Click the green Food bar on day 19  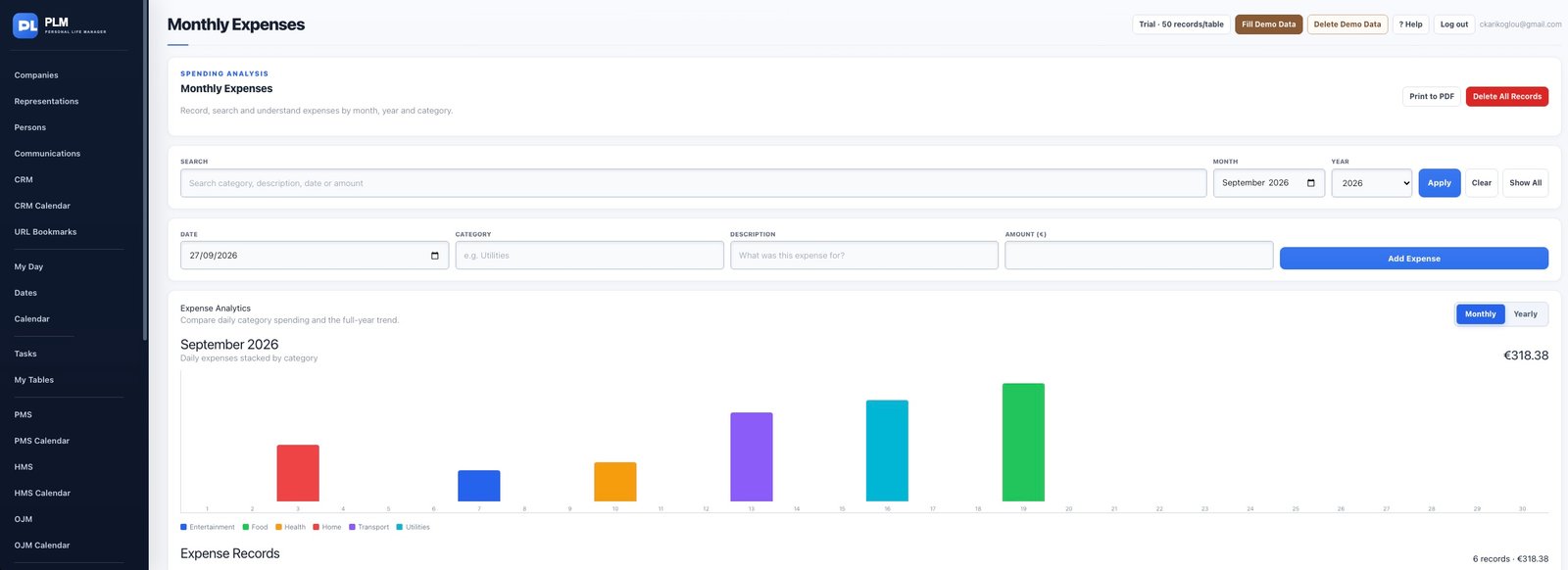coord(1023,443)
